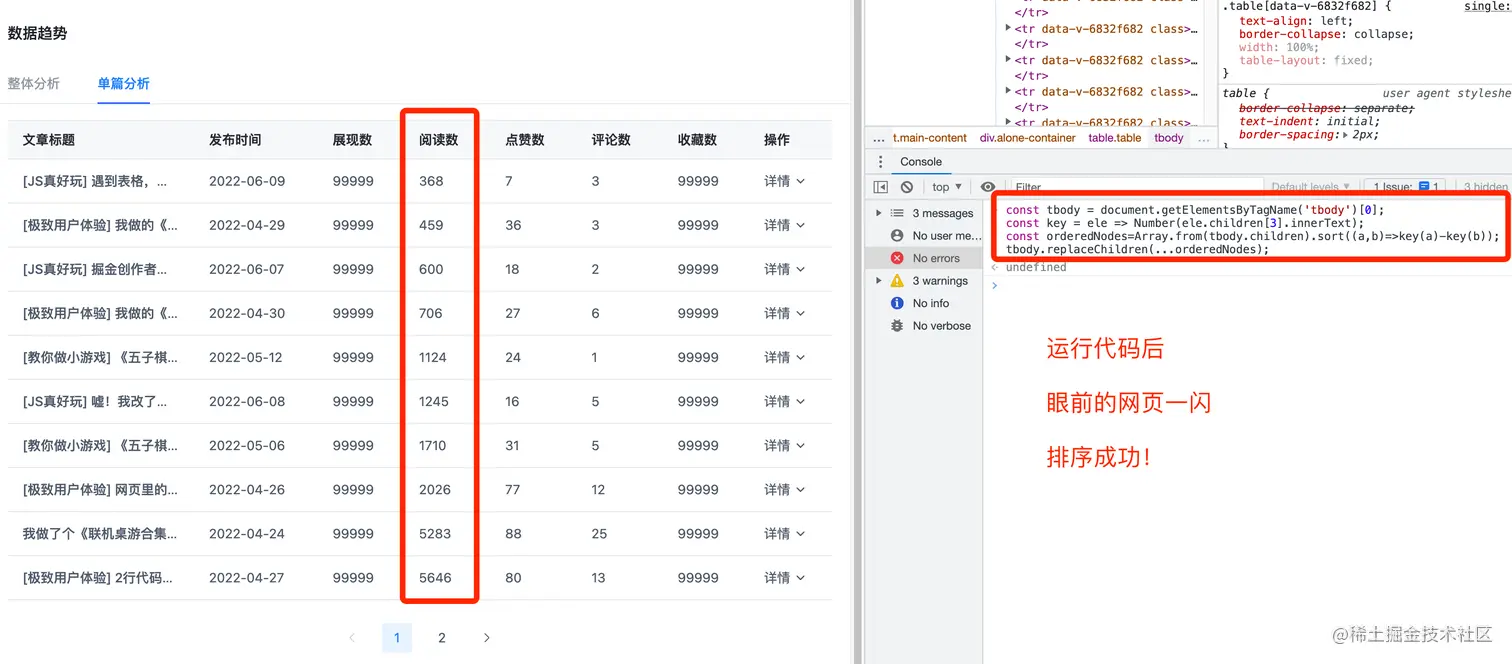Click the 评论数 column header
The width and height of the screenshot is (1512, 664).
click(611, 140)
